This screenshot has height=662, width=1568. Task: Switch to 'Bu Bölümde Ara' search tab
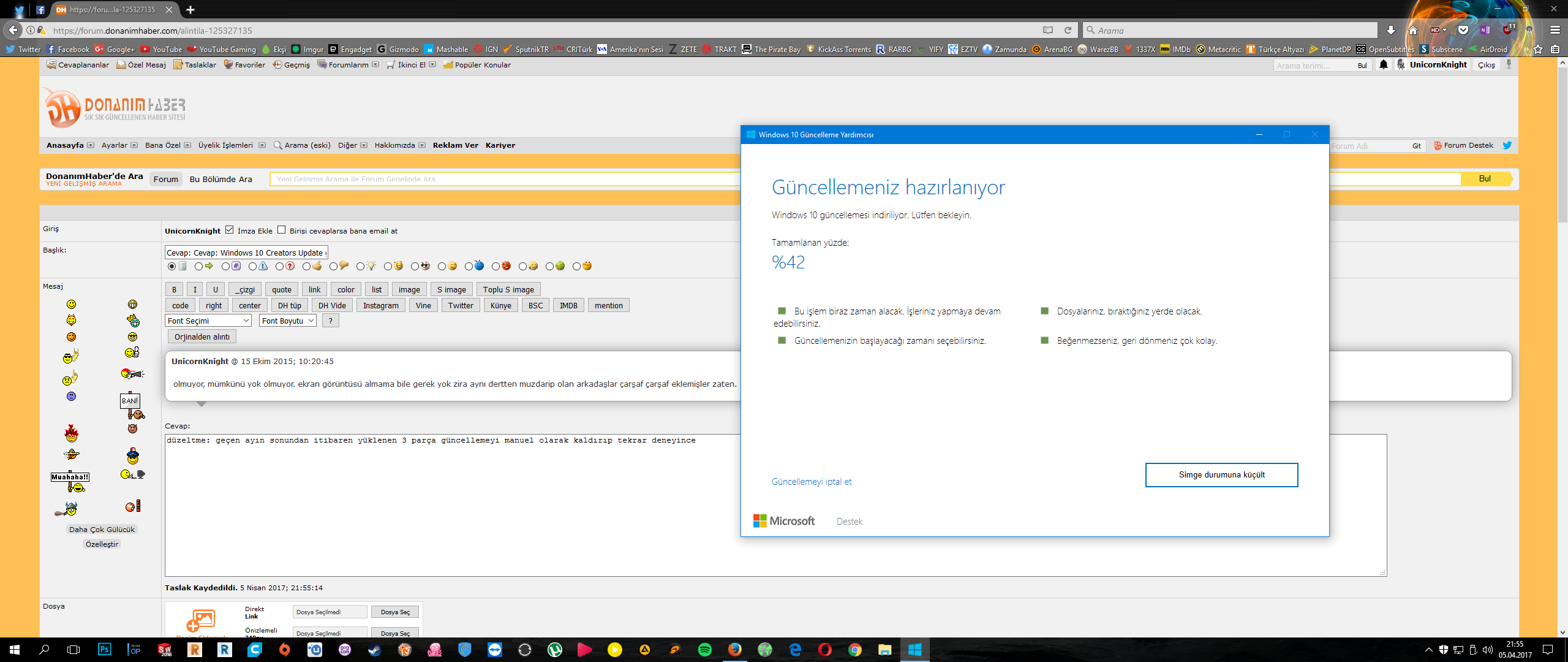221,179
